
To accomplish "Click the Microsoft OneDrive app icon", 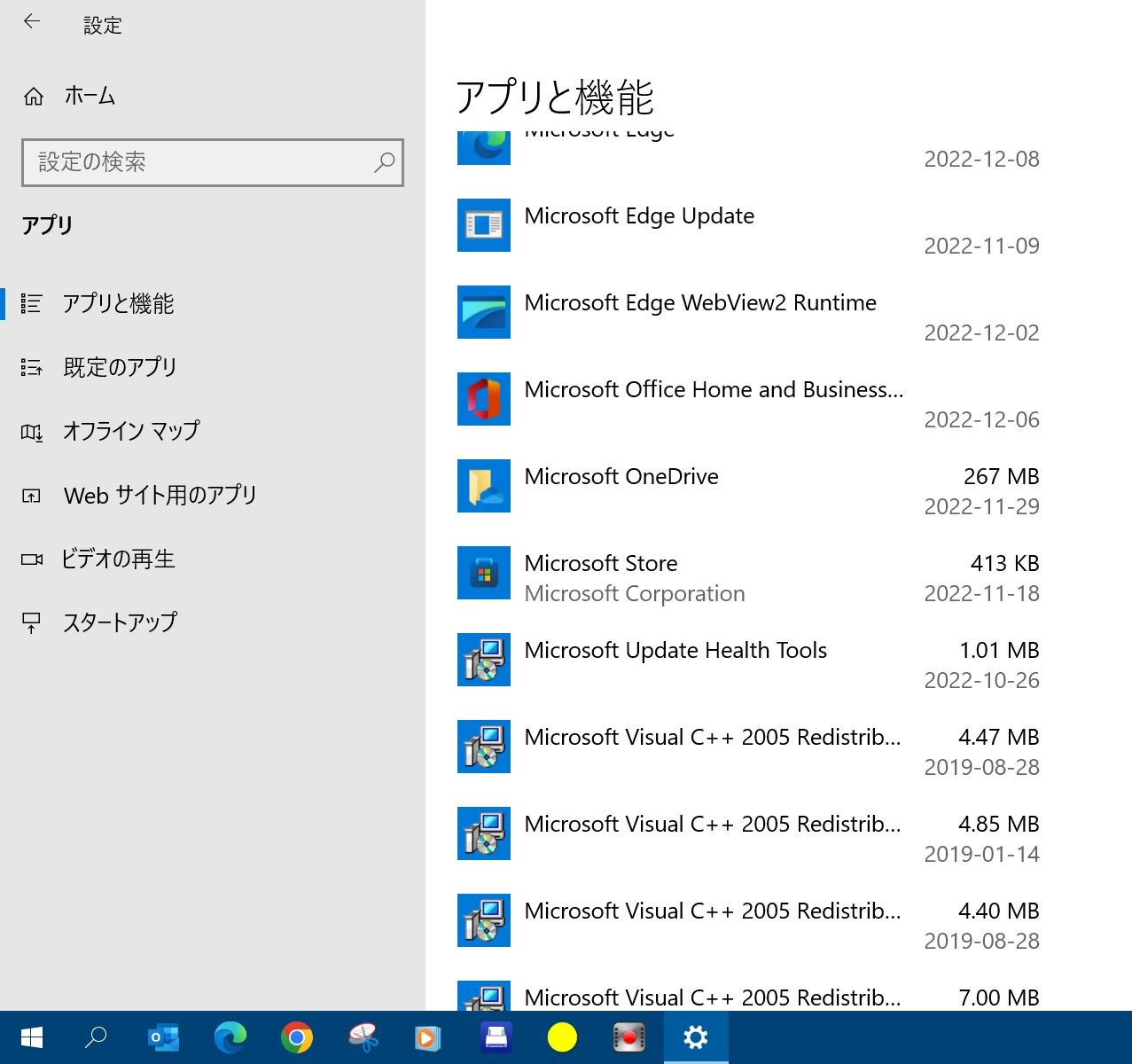I will (x=484, y=486).
